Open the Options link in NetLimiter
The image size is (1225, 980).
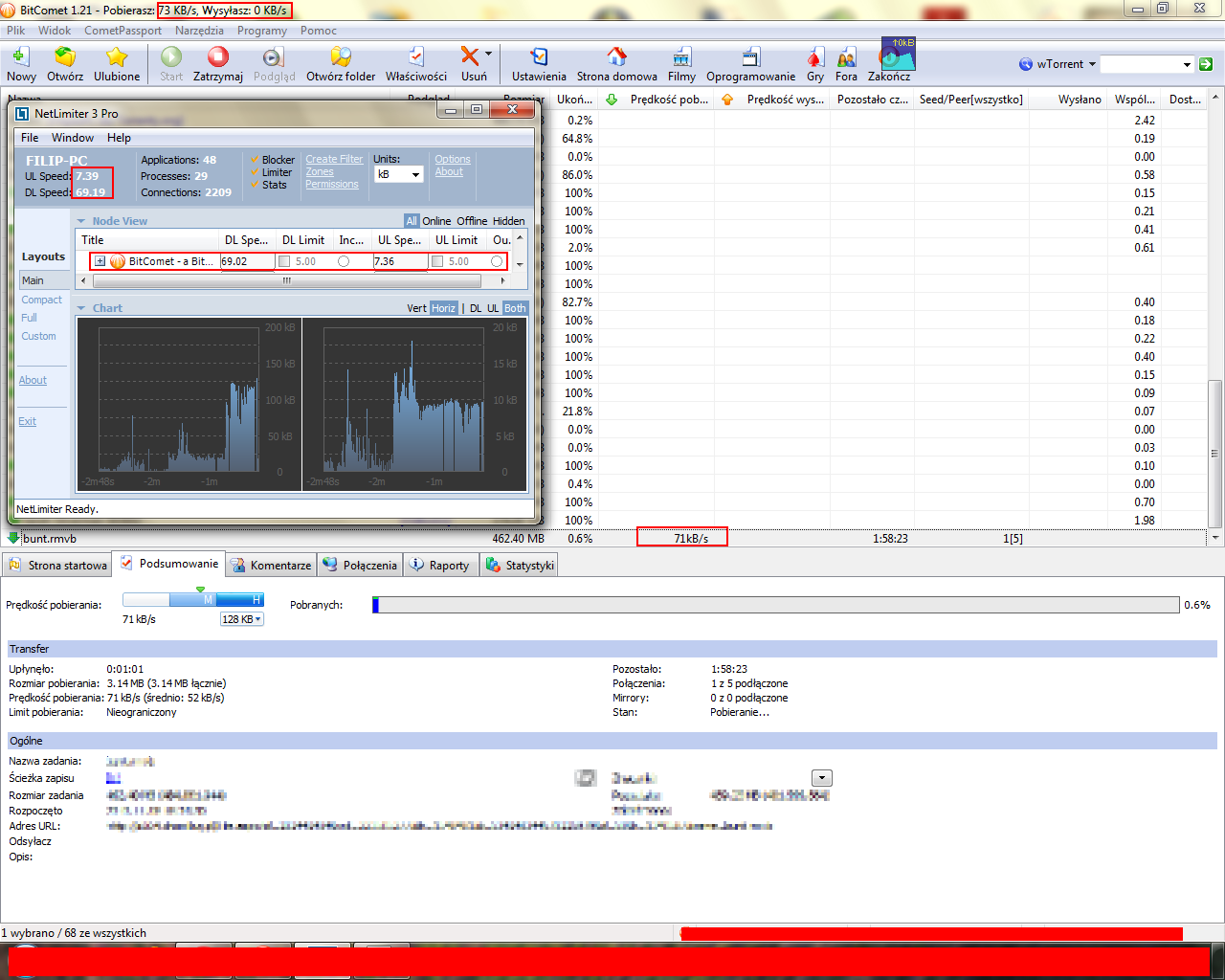tap(453, 160)
